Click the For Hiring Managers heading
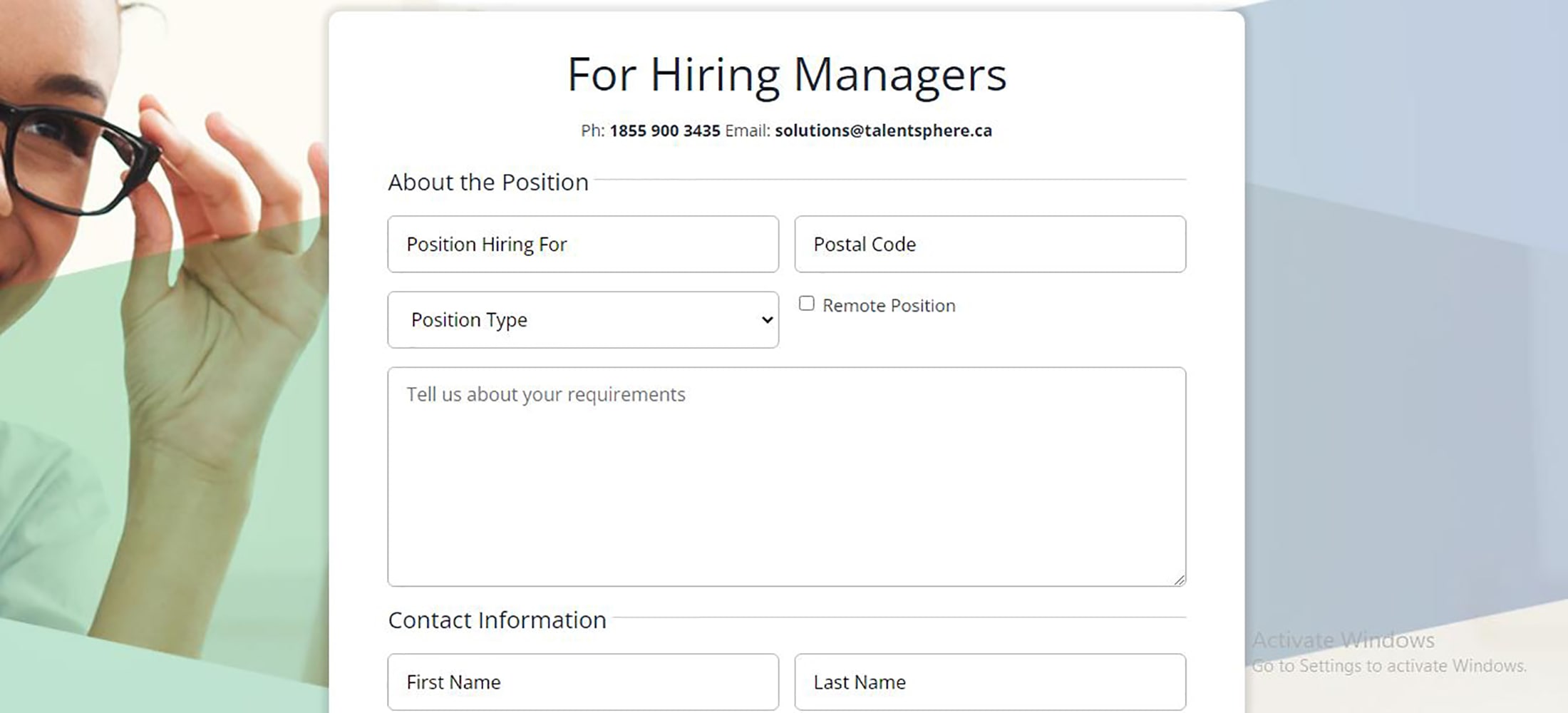 [786, 74]
